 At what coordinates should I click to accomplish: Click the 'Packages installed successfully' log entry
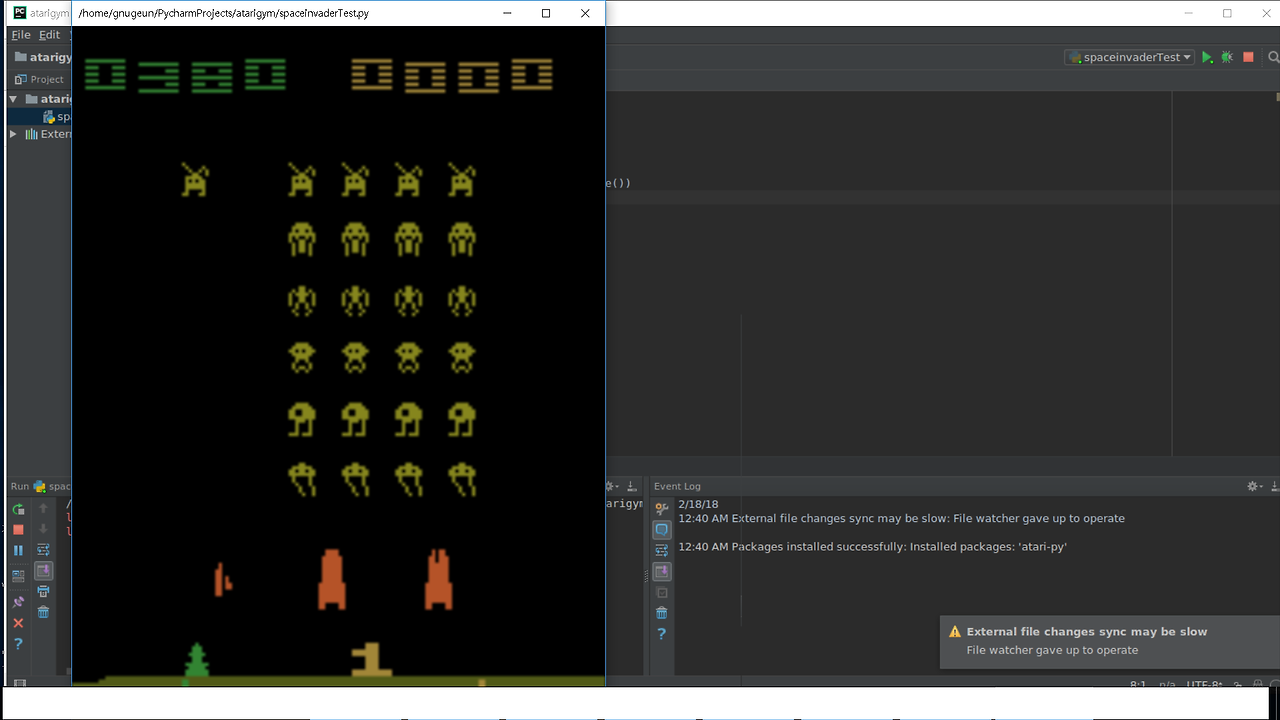click(x=872, y=547)
